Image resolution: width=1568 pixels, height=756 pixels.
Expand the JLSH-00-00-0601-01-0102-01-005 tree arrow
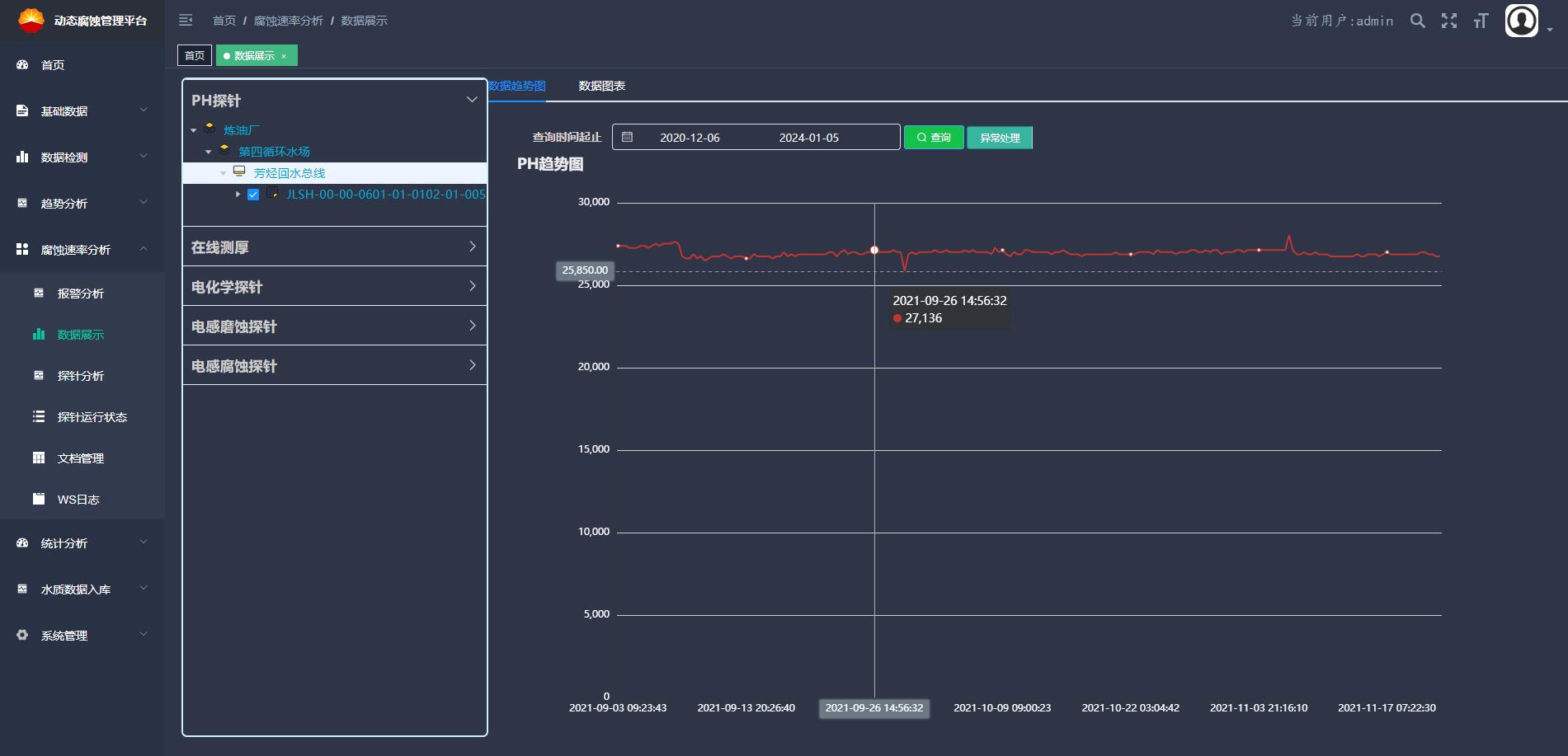238,195
